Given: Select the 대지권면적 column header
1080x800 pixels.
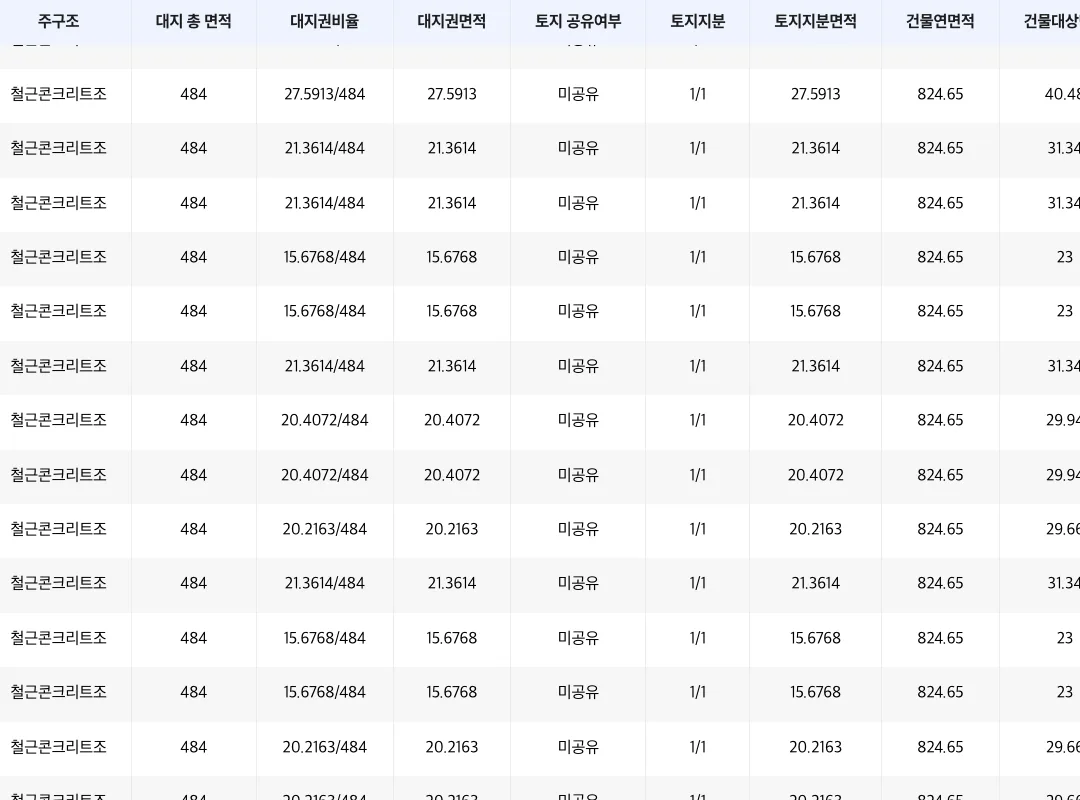Looking at the screenshot, I should pos(452,21).
